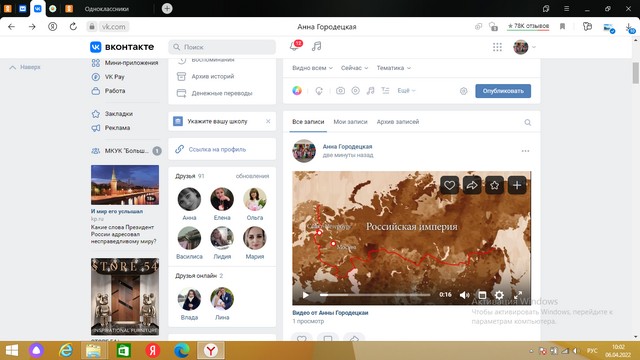This screenshot has width=640, height=360.
Task: Open the Тематика dropdown
Action: click(393, 68)
